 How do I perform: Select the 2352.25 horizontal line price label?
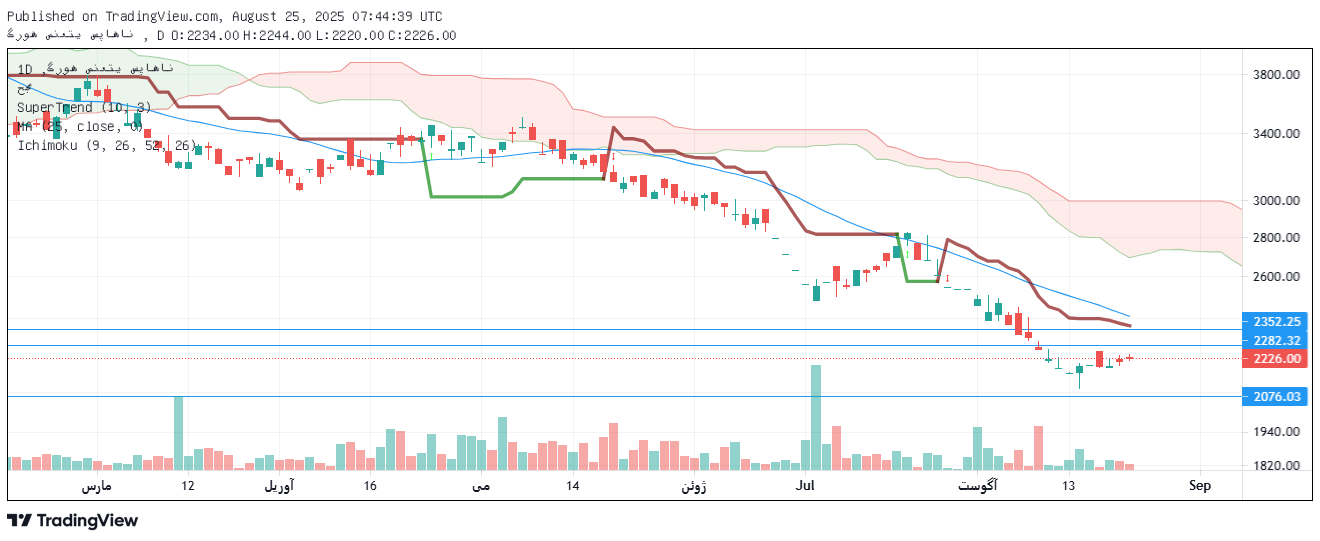tap(1277, 322)
